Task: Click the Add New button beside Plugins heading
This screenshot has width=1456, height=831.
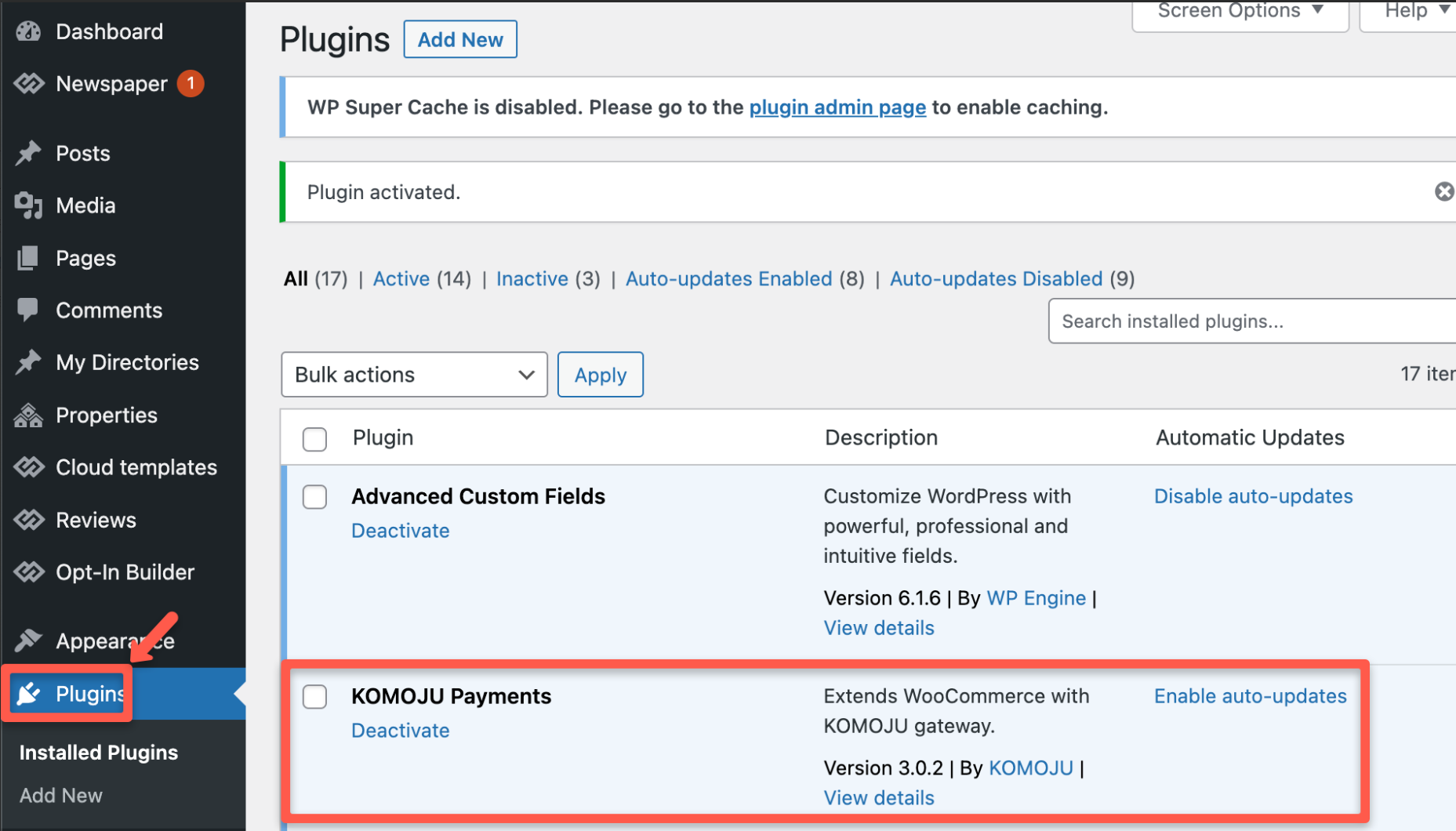Action: (460, 40)
